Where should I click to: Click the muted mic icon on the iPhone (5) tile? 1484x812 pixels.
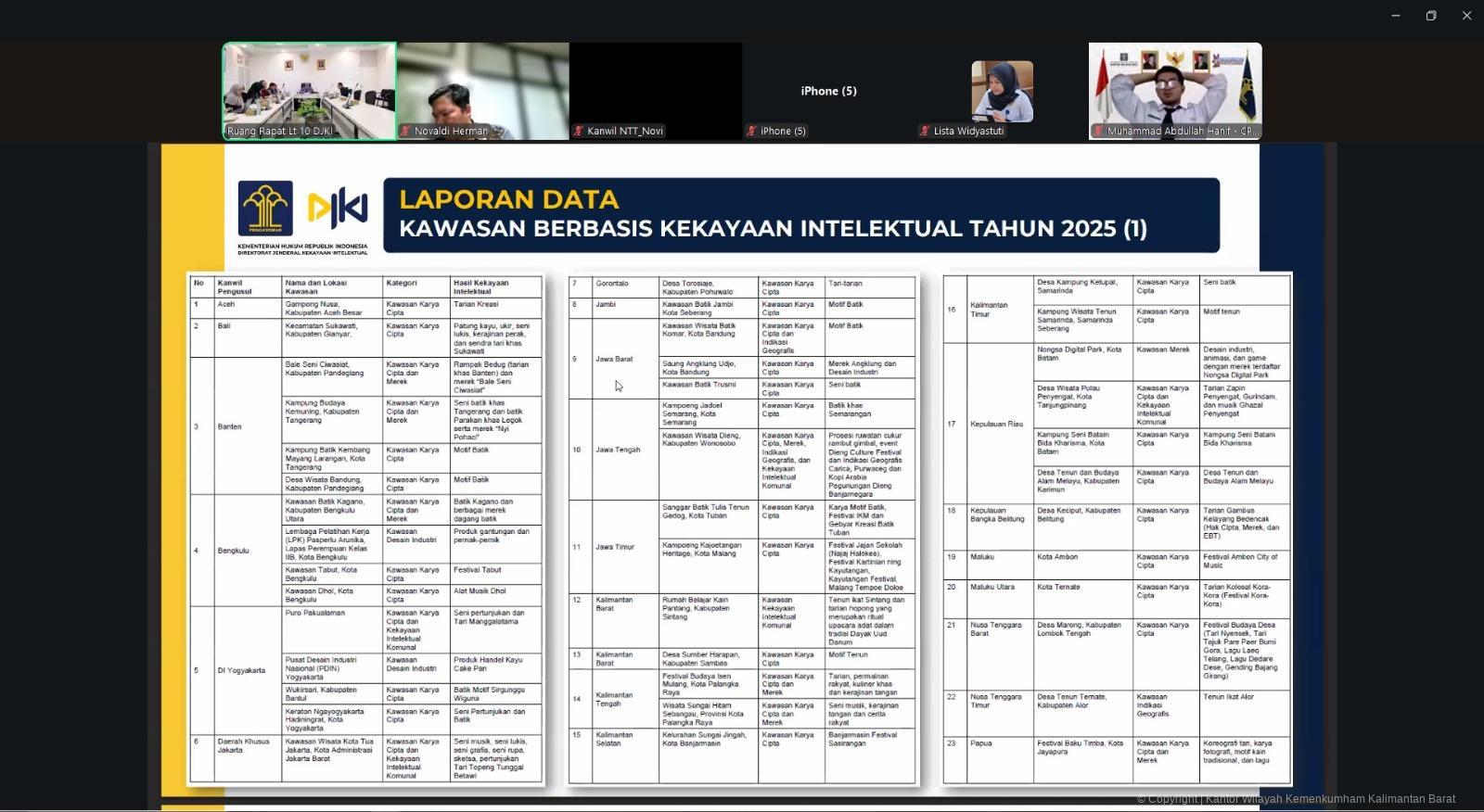(751, 132)
